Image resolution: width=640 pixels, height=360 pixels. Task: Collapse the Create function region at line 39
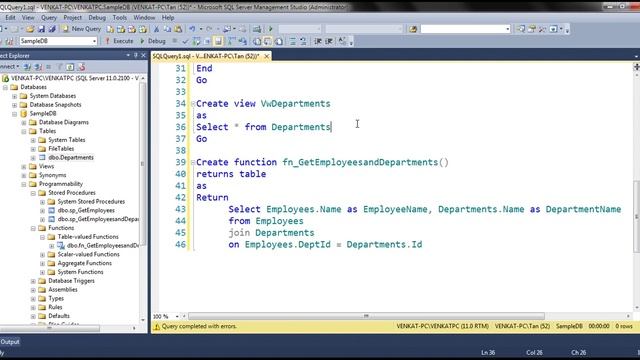point(193,162)
